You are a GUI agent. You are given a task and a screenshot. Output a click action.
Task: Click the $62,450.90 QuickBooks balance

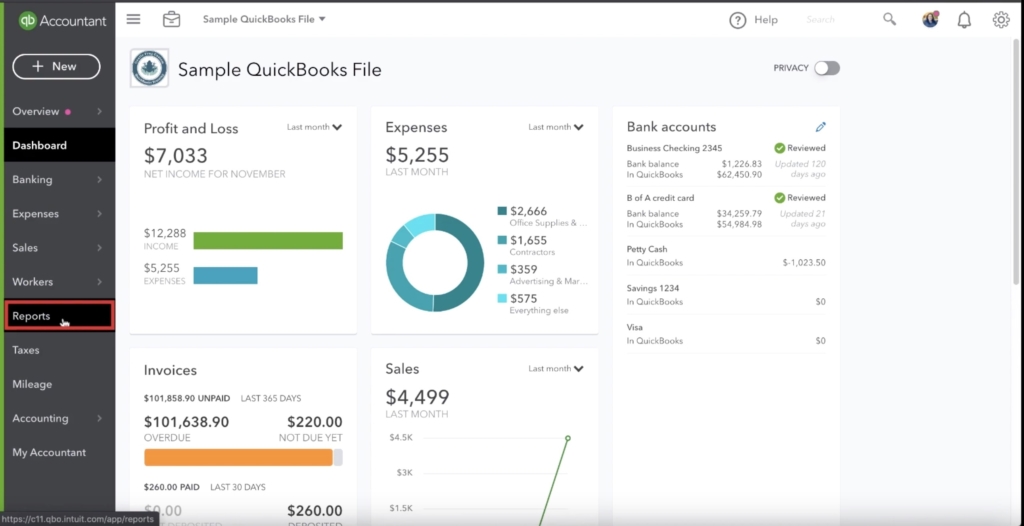point(737,174)
